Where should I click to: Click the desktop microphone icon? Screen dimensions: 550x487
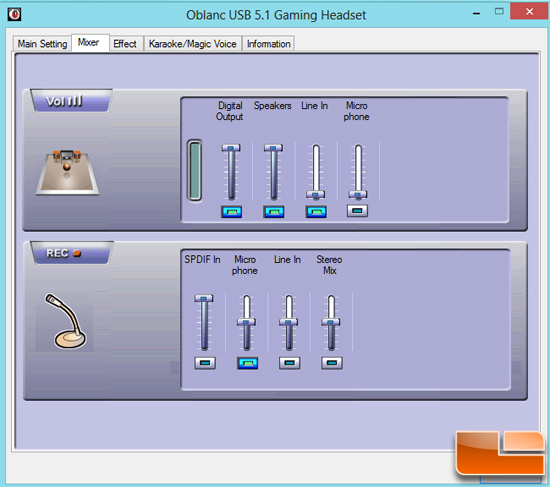[65, 321]
